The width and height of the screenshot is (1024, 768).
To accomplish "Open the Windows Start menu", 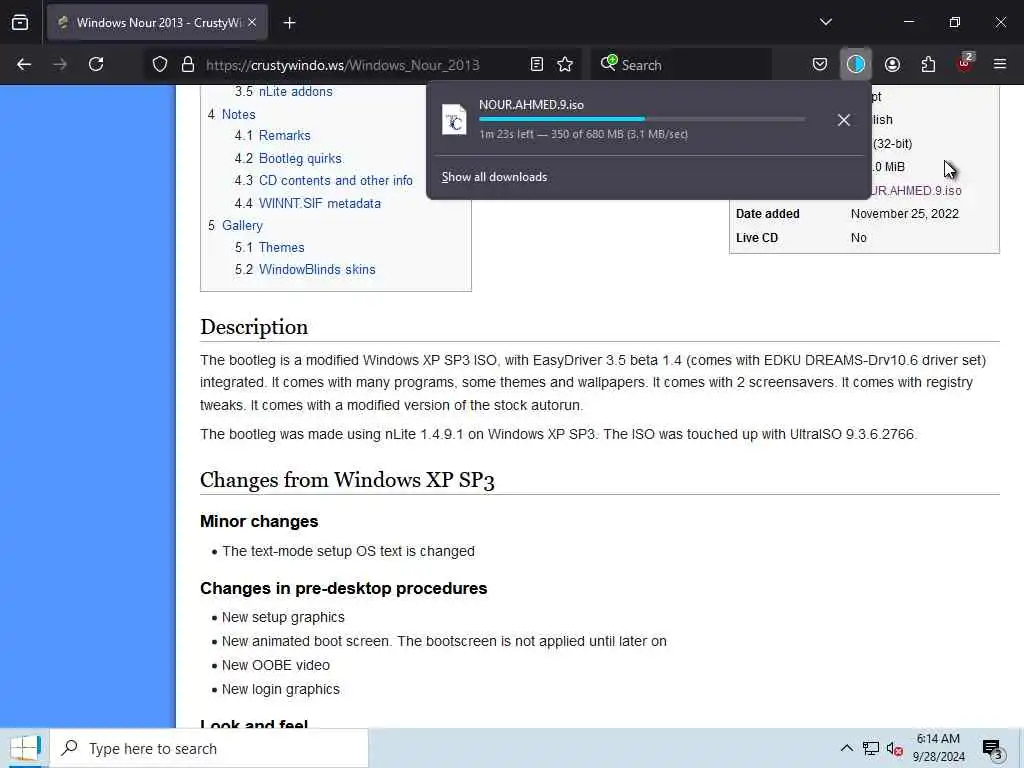I will 25,748.
